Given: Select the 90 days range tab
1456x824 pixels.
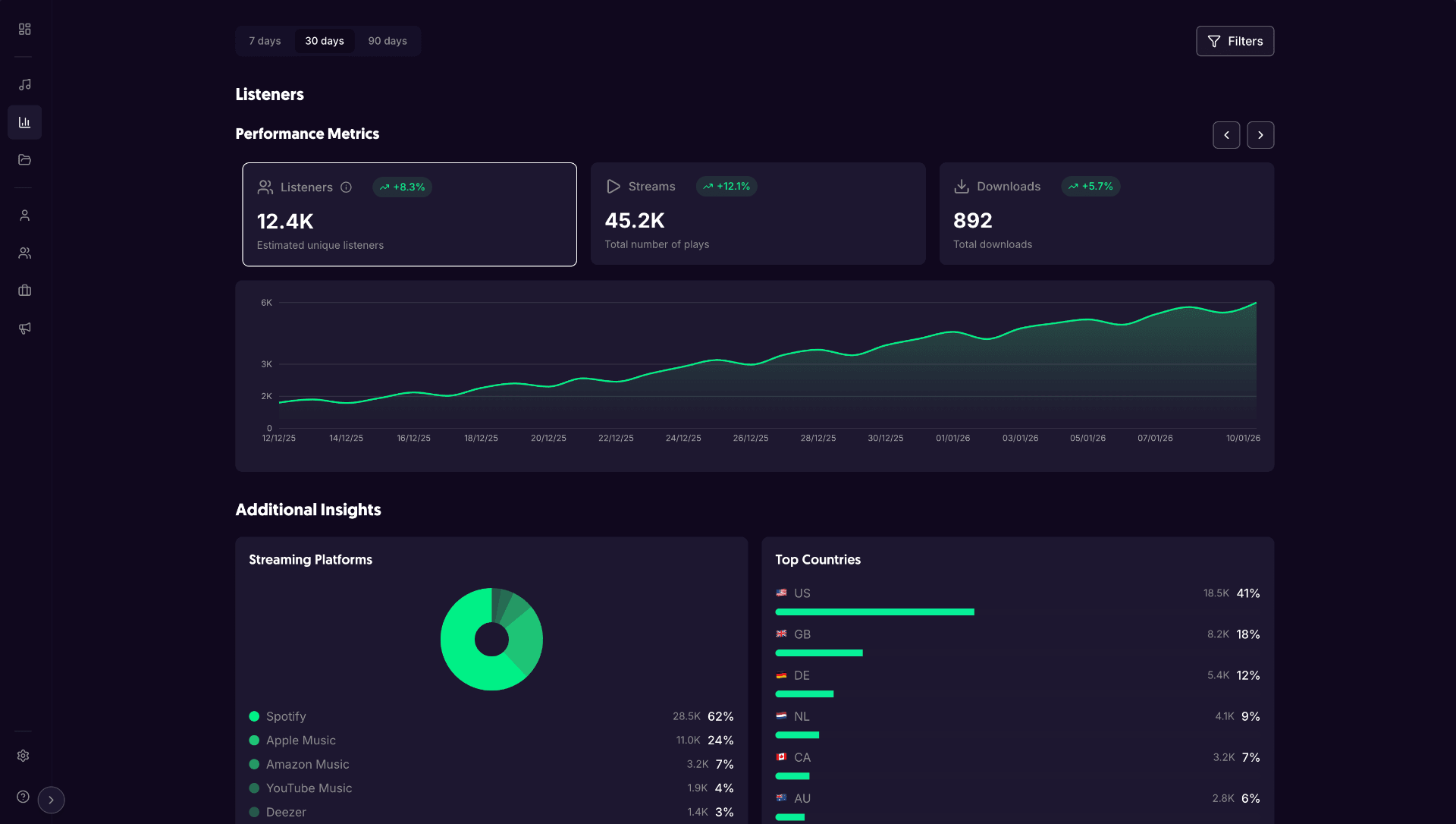Looking at the screenshot, I should (388, 41).
